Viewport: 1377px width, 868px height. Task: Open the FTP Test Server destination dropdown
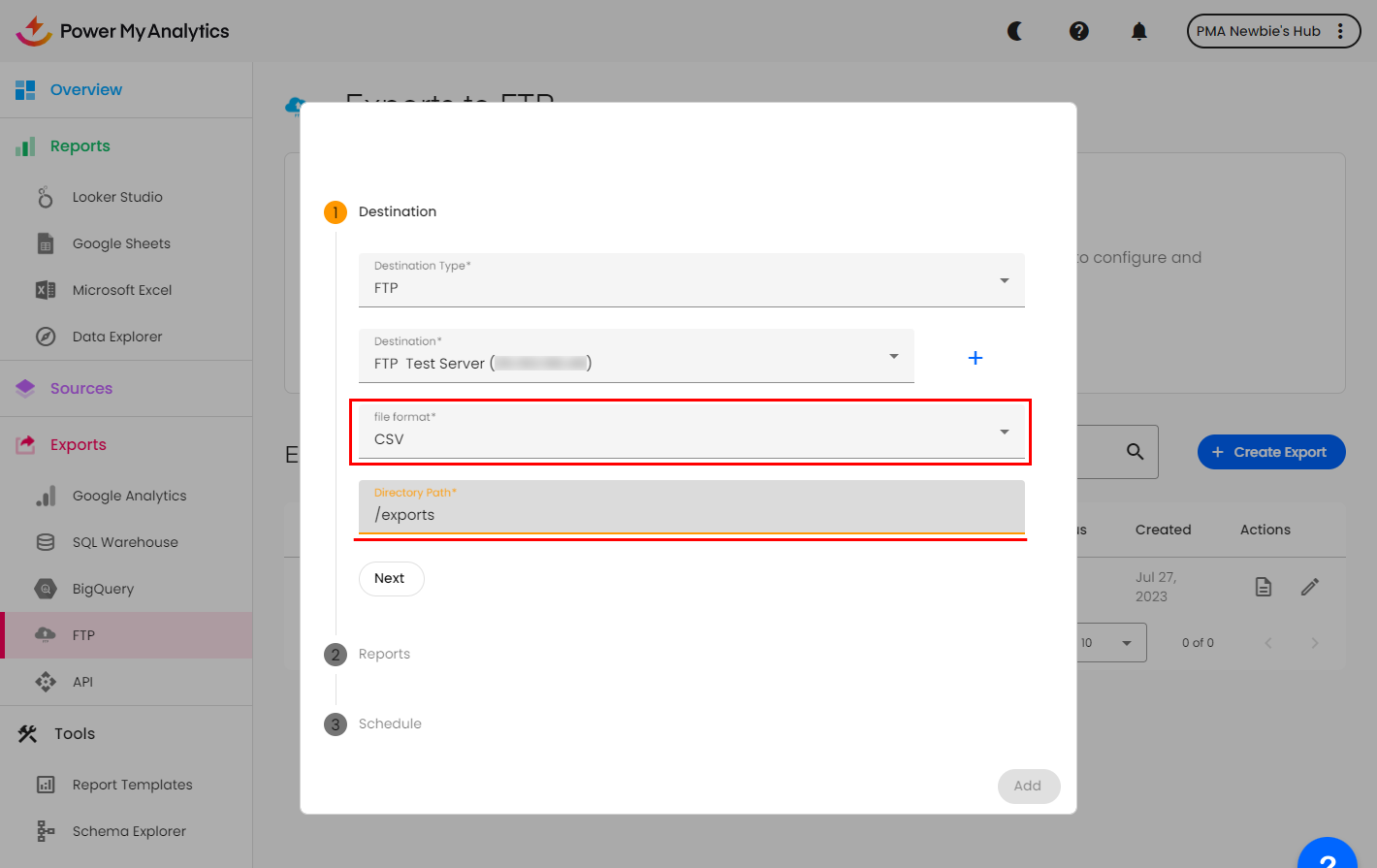635,356
